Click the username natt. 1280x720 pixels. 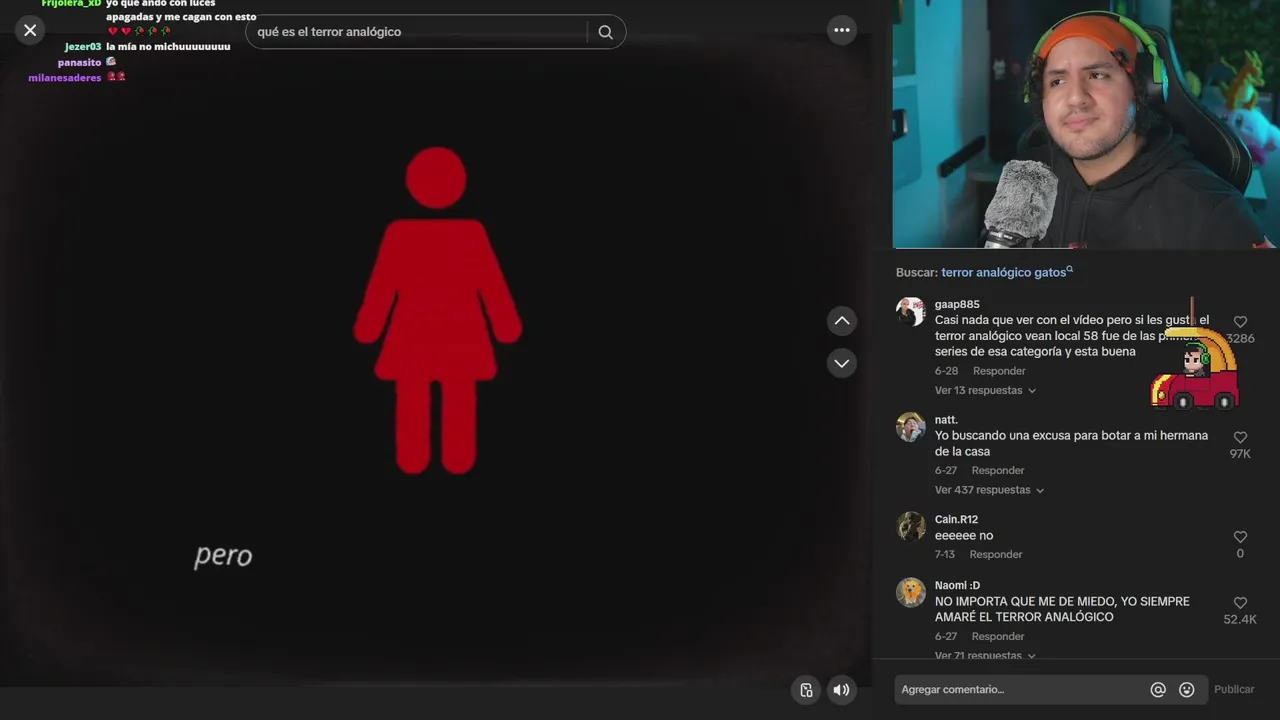pos(946,420)
